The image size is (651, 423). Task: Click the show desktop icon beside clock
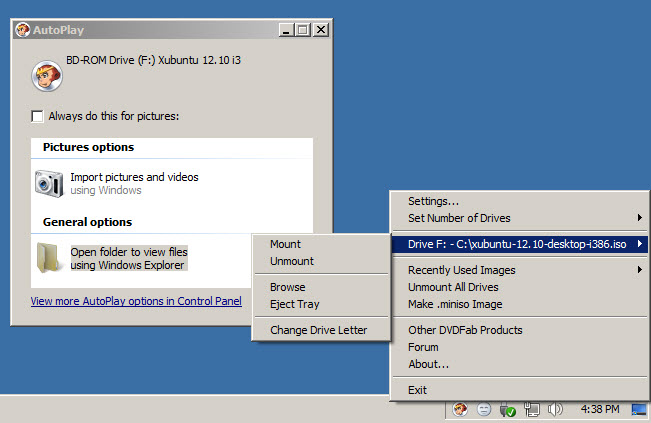click(639, 410)
